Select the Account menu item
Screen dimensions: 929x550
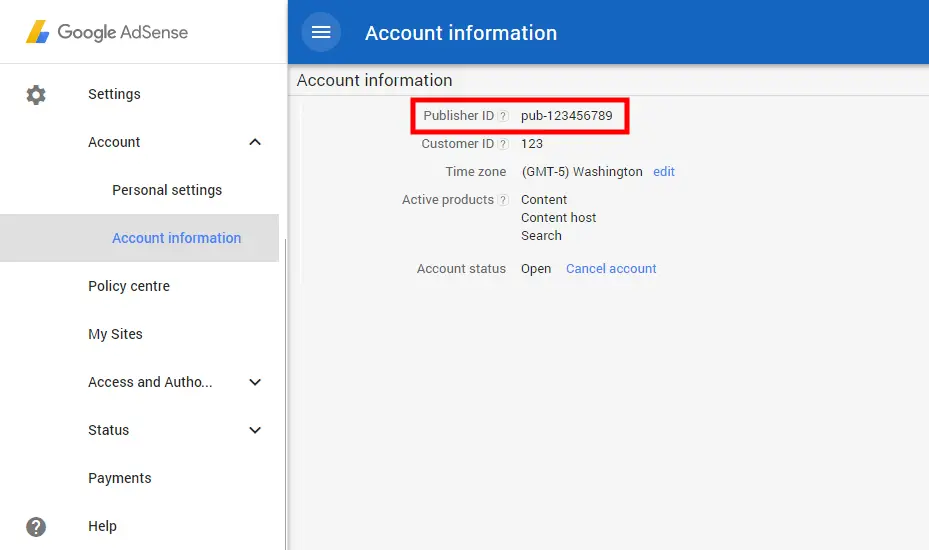point(114,142)
